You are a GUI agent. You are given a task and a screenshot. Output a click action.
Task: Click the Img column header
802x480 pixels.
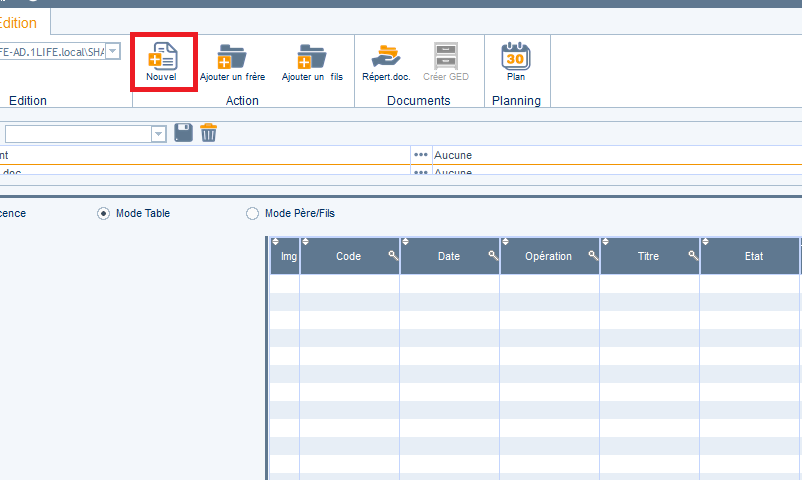click(289, 257)
